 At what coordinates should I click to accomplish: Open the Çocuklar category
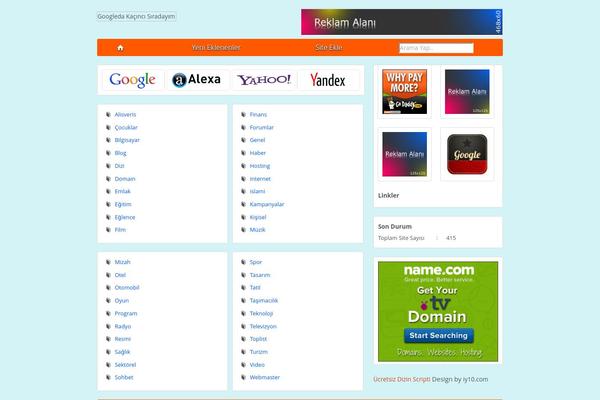126,127
